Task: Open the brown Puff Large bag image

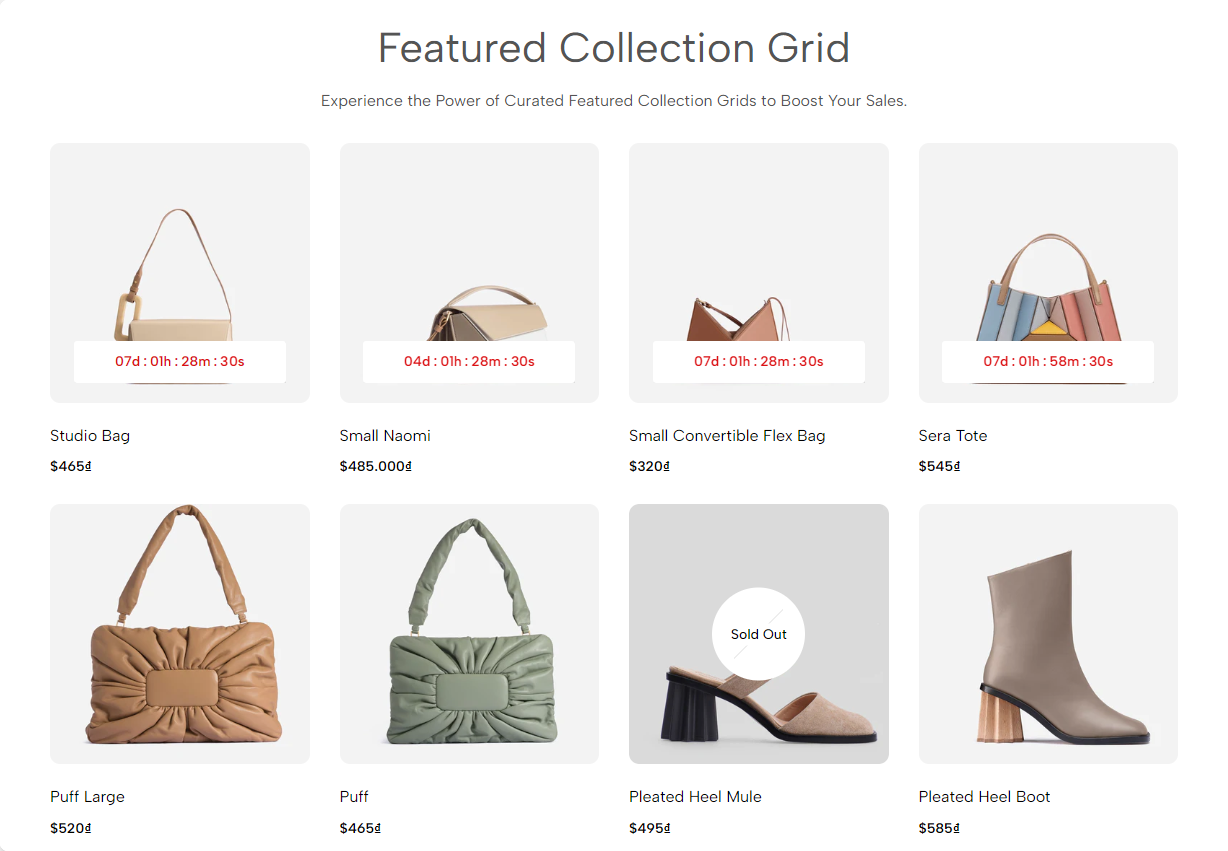Action: coord(180,634)
